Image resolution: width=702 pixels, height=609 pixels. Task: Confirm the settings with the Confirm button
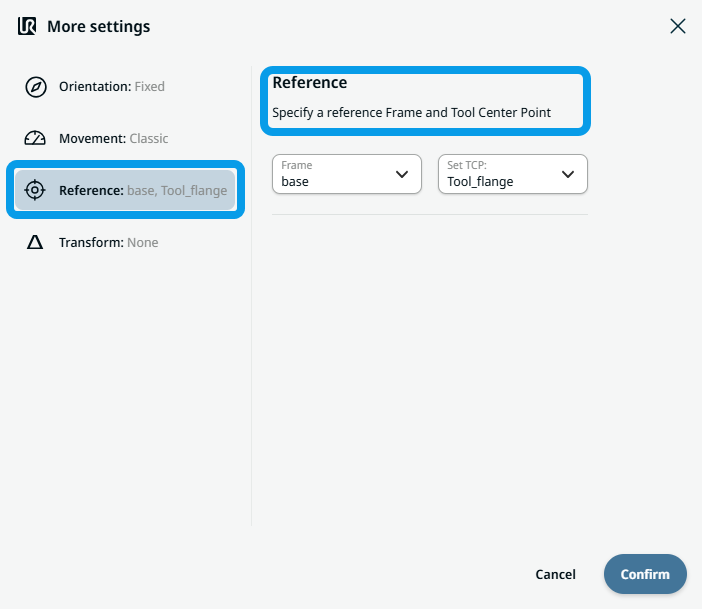coord(645,574)
